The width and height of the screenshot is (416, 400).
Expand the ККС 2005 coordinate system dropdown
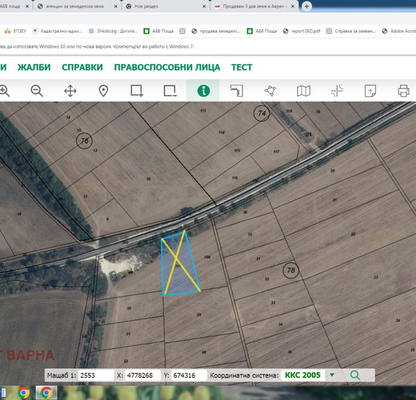pyautogui.click(x=332, y=375)
